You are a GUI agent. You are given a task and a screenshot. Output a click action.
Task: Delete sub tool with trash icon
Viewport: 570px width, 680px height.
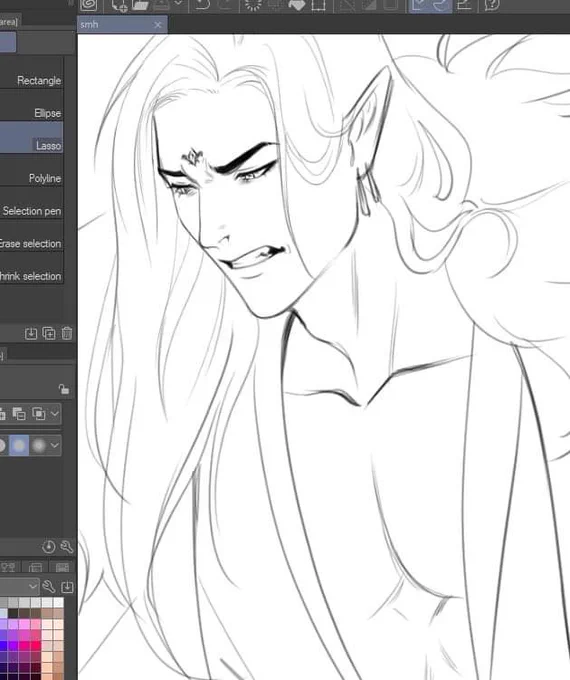67,333
